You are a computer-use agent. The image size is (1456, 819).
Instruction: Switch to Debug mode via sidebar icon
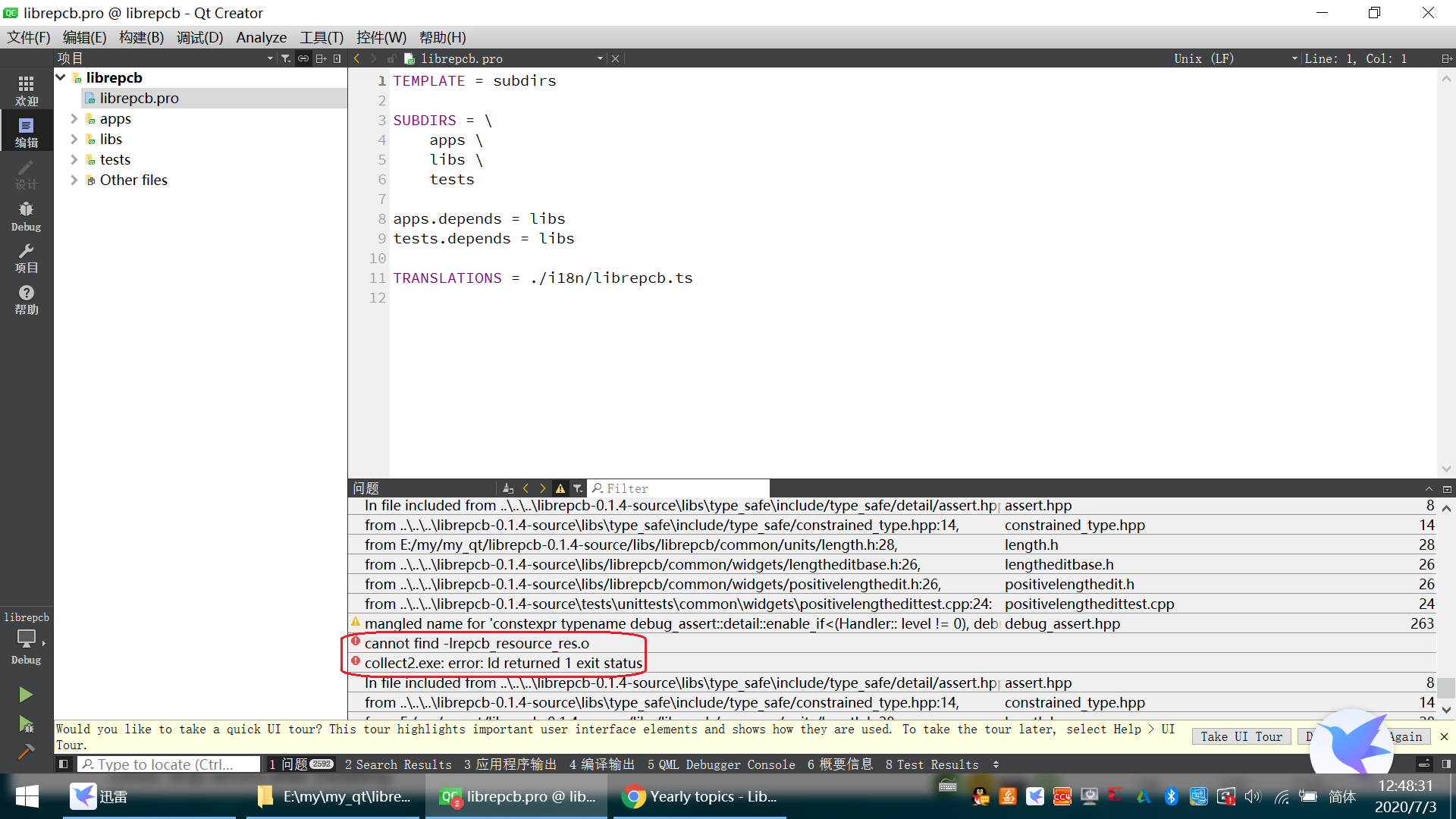[27, 216]
